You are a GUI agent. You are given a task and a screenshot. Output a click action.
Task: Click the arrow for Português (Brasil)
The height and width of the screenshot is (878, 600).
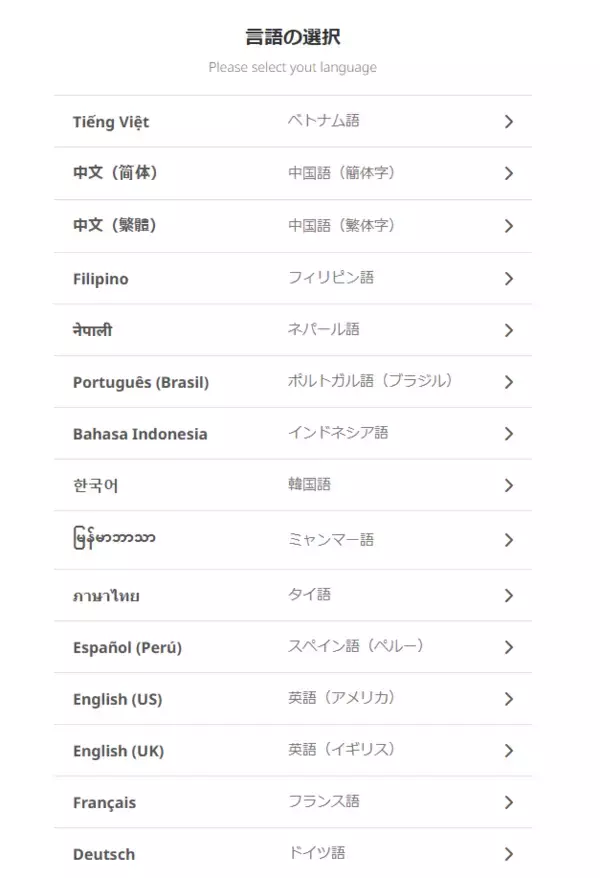coord(509,382)
